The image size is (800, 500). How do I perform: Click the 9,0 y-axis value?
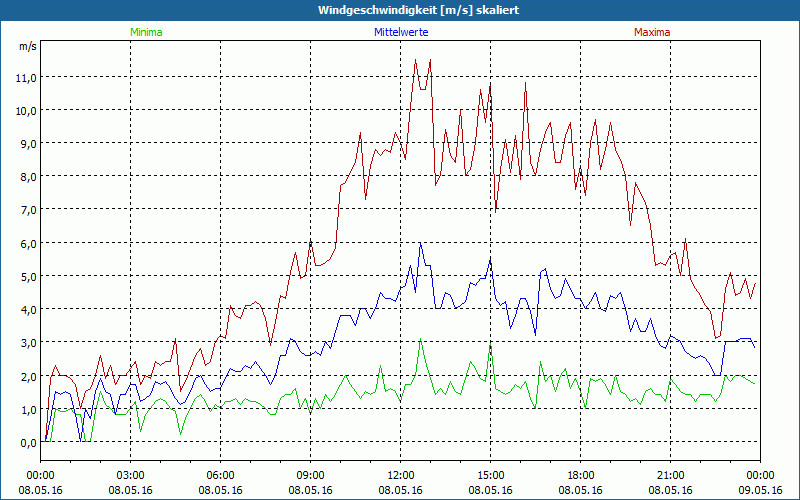(x=29, y=144)
